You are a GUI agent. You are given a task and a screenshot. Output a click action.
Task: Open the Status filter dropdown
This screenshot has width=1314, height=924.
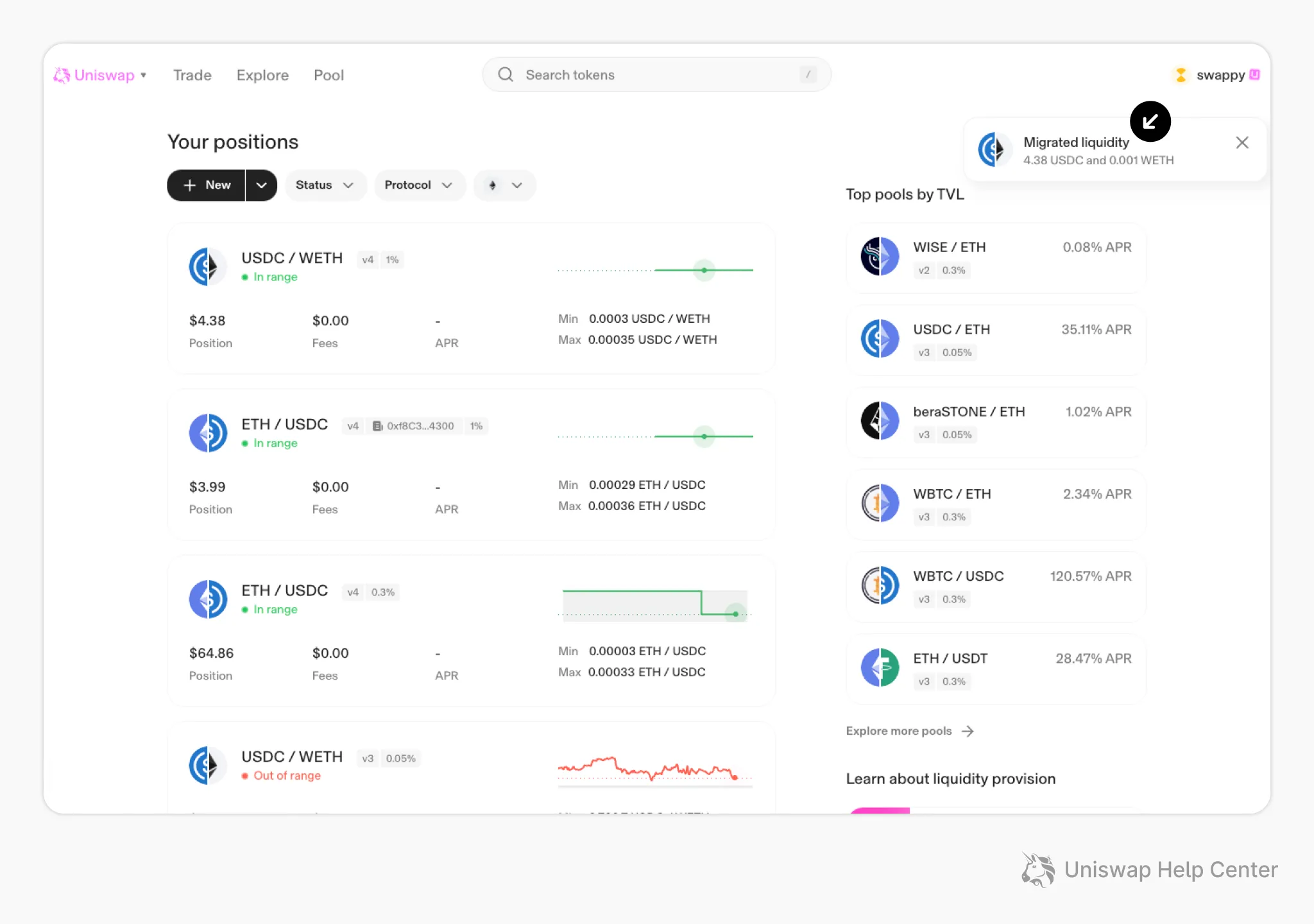pos(325,185)
